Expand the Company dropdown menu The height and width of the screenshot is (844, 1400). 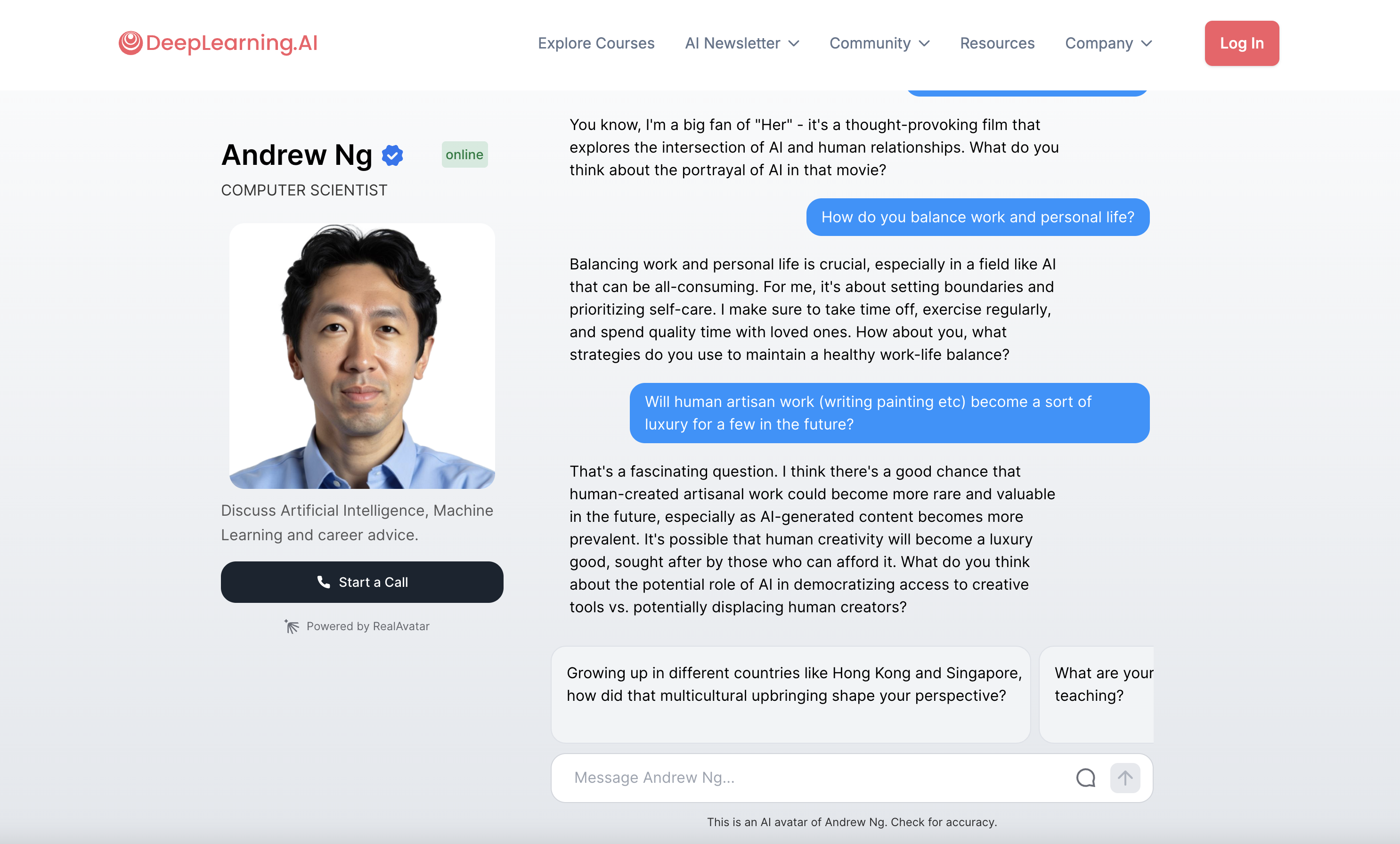(1108, 43)
